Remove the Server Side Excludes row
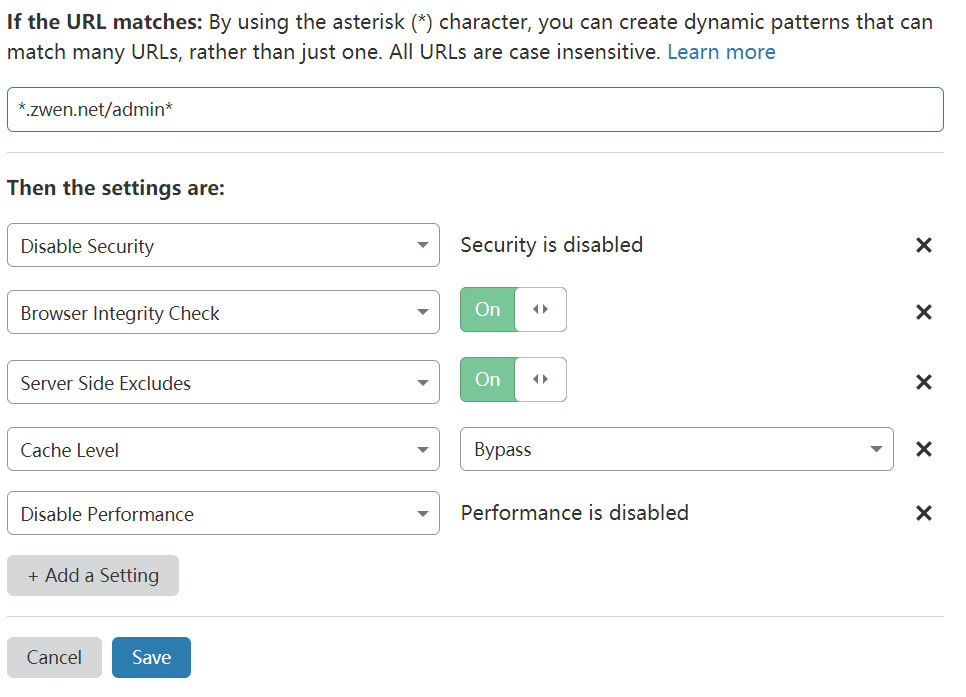966x697 pixels. [924, 382]
